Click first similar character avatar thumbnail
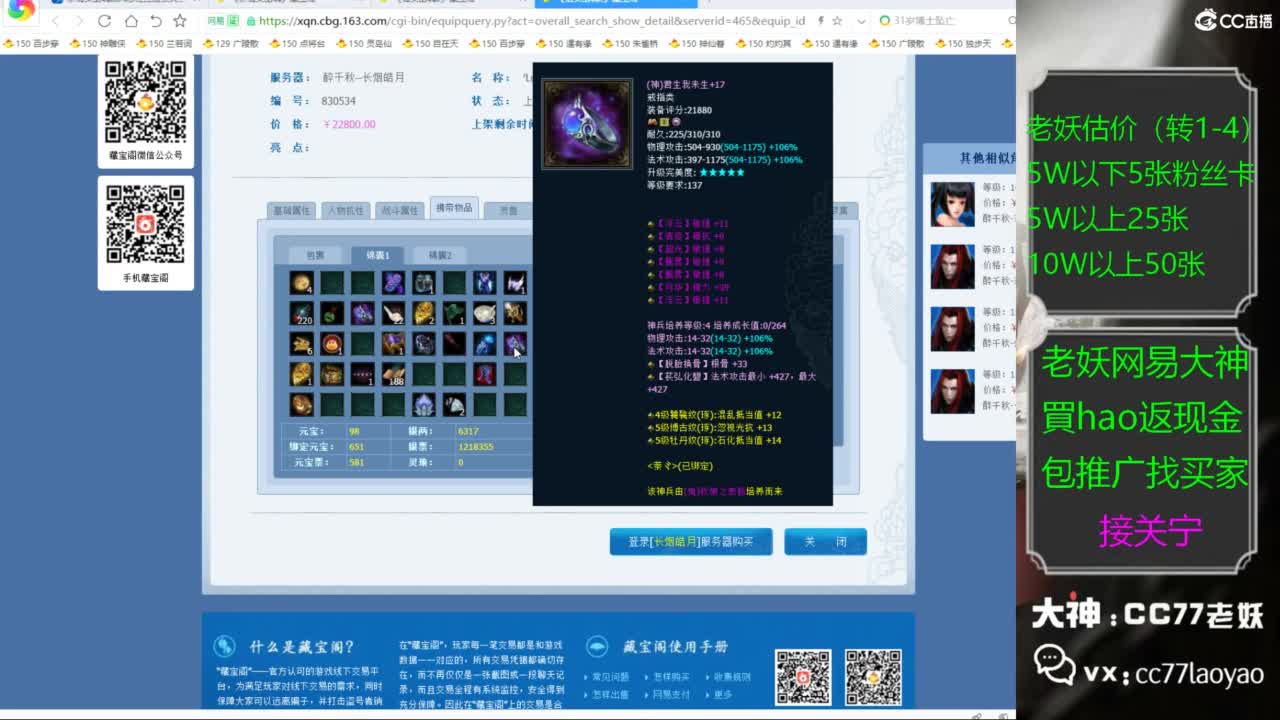The width and height of the screenshot is (1280, 720). coord(952,204)
